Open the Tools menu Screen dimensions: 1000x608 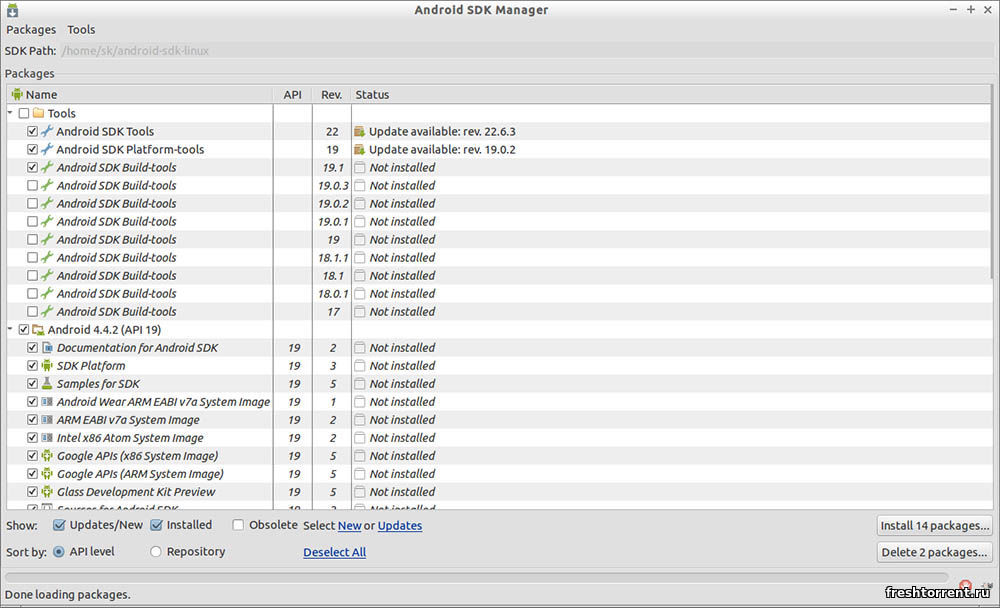pyautogui.click(x=81, y=29)
